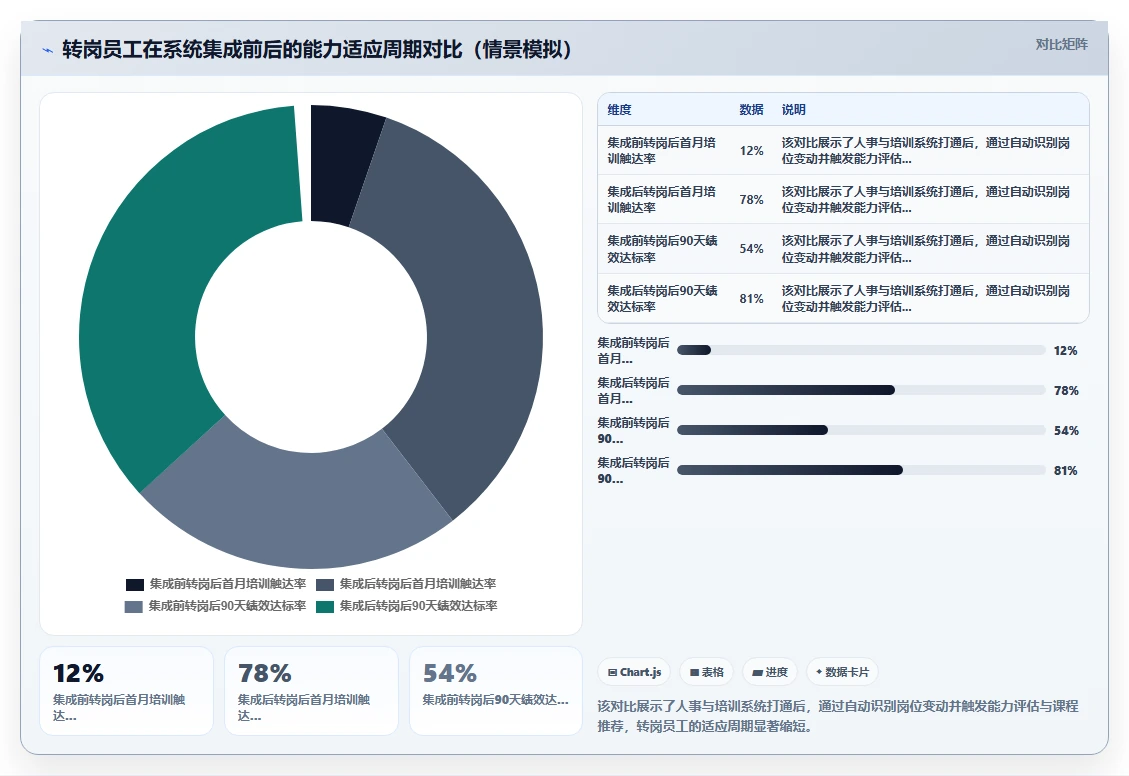Image resolution: width=1129 pixels, height=776 pixels.
Task: Click the 78% data card
Action: pos(311,691)
